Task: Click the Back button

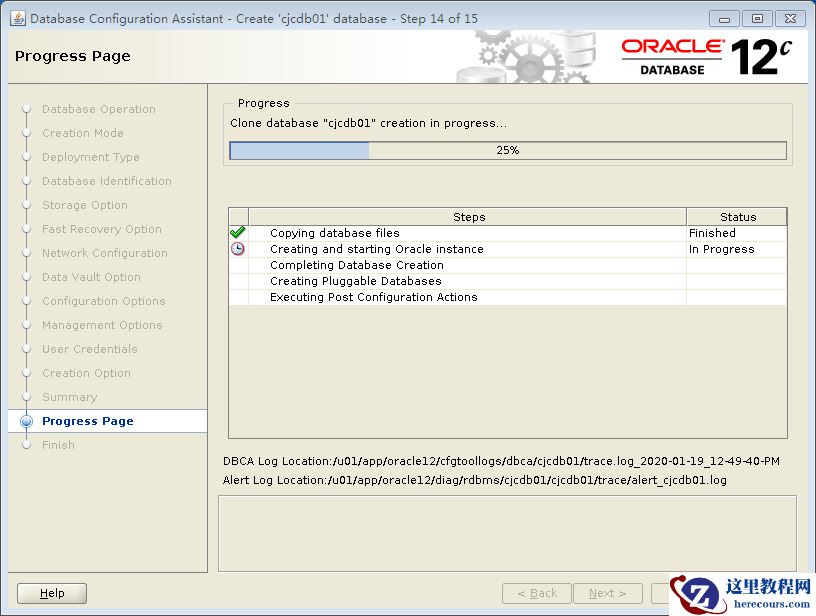Action: (536, 593)
